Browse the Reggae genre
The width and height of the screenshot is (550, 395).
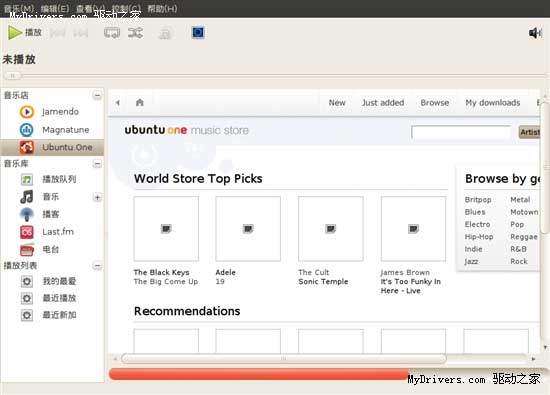click(x=524, y=237)
